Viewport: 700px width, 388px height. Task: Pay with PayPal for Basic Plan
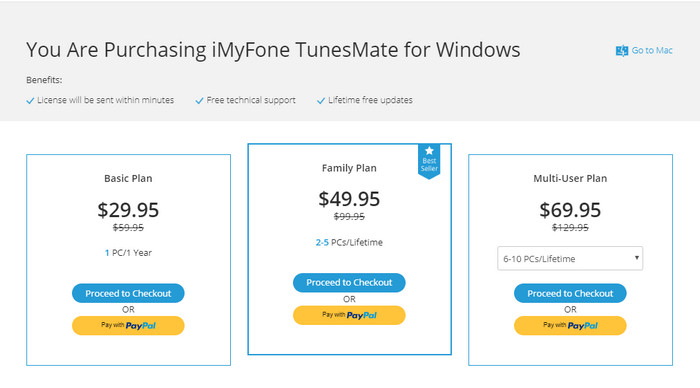tap(128, 325)
